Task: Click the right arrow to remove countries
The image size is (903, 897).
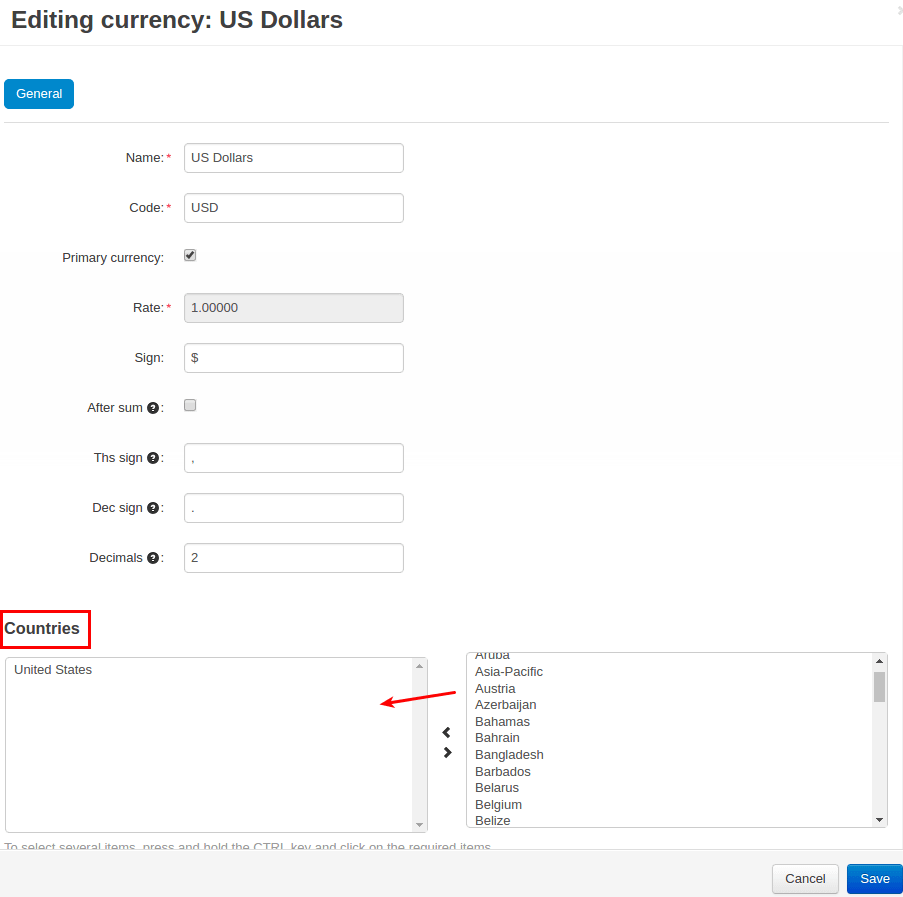Action: [x=447, y=752]
